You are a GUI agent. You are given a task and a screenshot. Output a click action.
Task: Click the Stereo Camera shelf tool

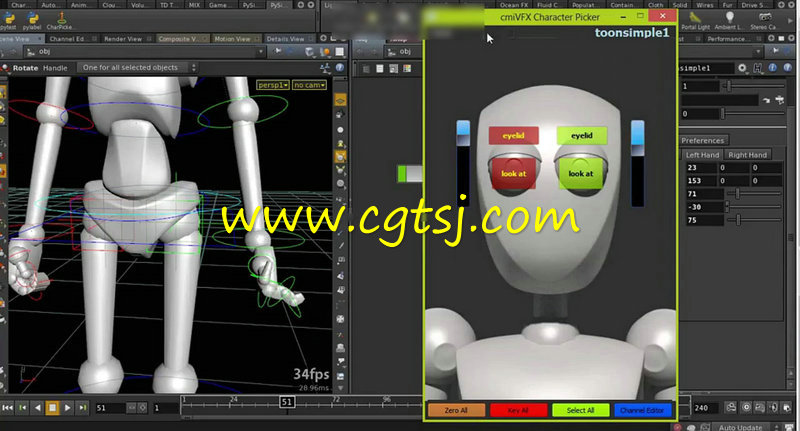click(x=764, y=21)
